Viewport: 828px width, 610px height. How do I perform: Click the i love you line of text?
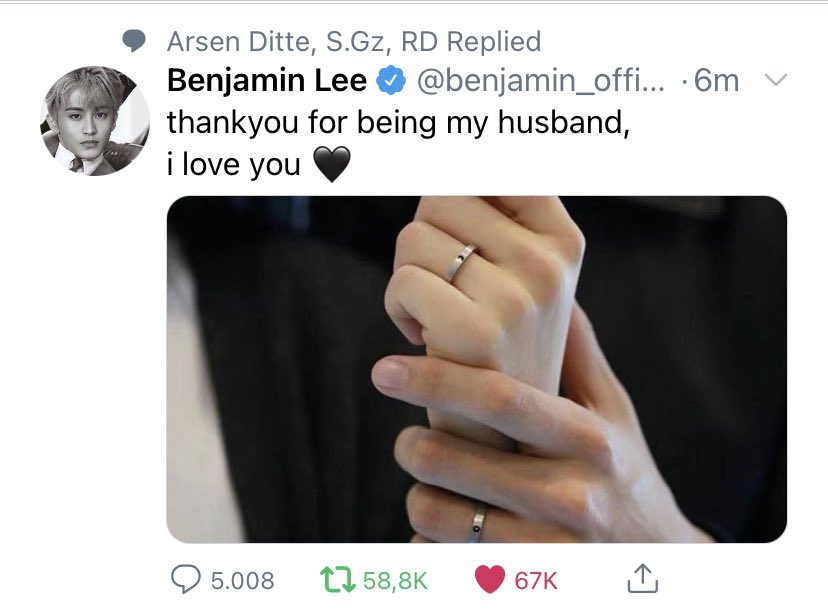pos(233,164)
